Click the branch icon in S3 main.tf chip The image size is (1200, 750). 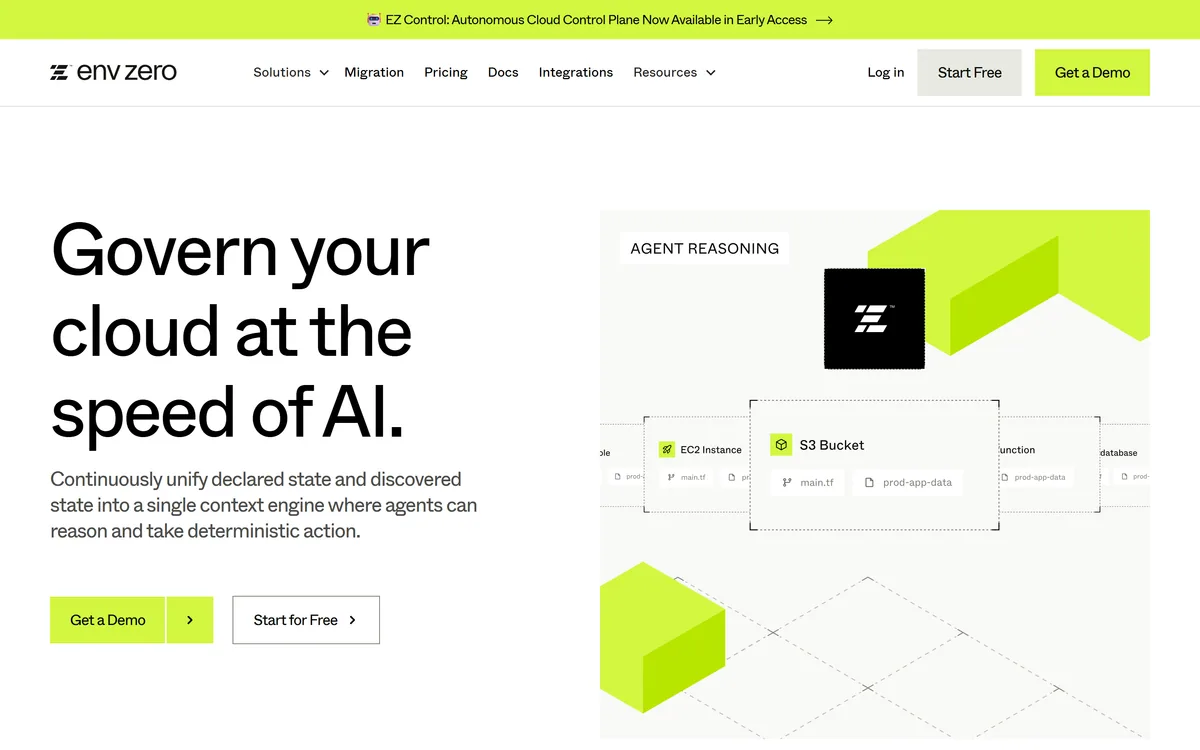tap(787, 482)
